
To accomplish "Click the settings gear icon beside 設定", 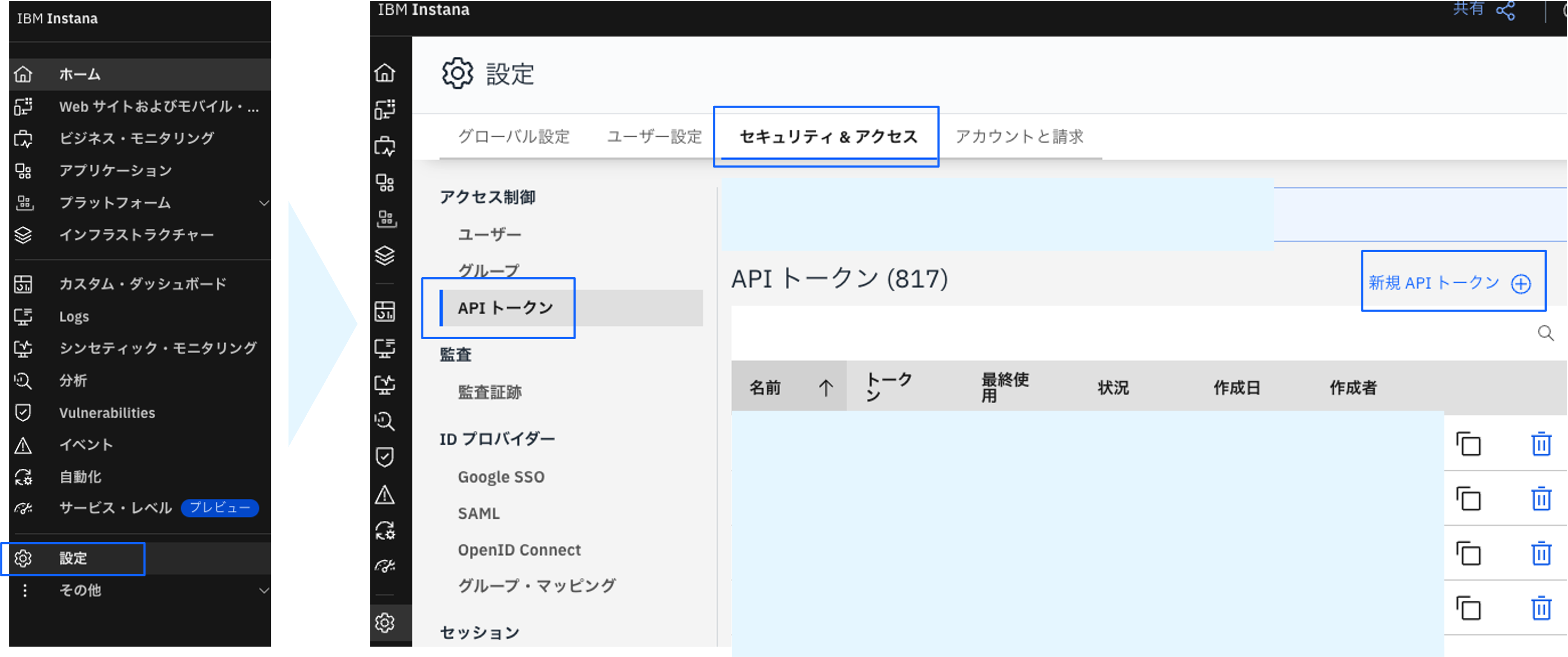I will (x=23, y=558).
